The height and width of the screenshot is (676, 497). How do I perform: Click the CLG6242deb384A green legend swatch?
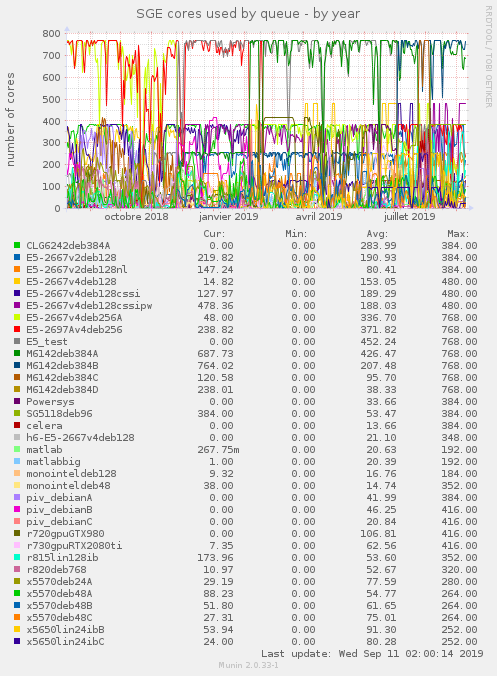point(17,245)
